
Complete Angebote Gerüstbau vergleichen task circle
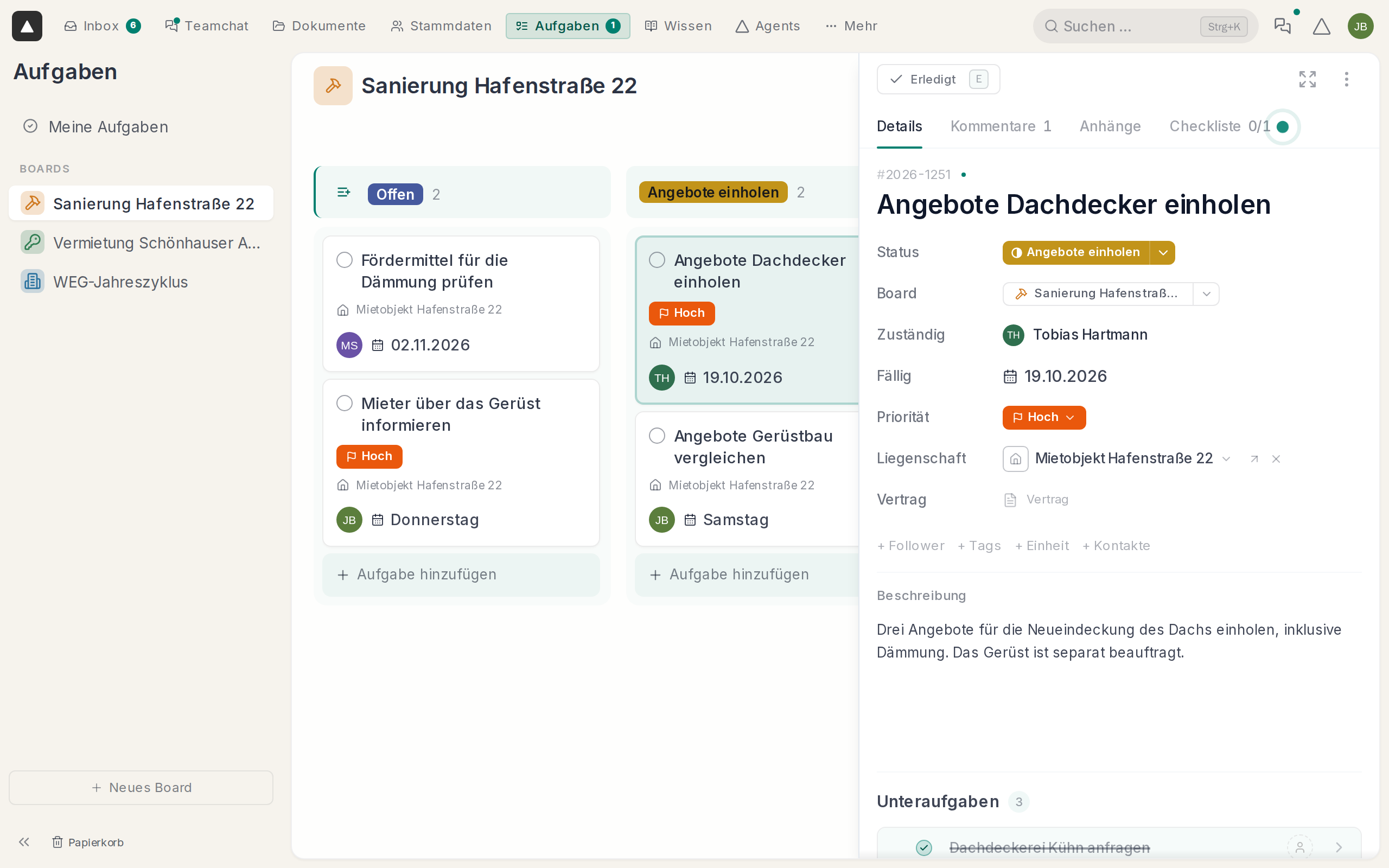coord(657,436)
